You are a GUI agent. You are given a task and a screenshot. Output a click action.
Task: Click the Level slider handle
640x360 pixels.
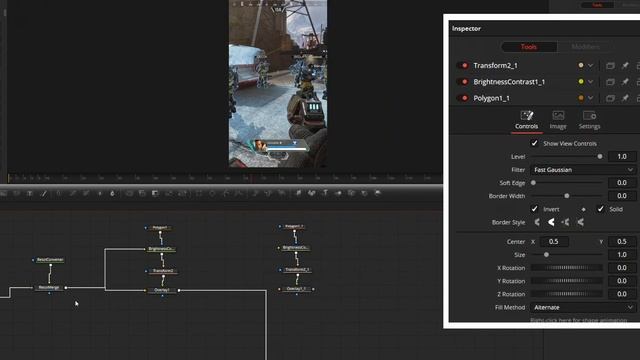[x=600, y=157]
